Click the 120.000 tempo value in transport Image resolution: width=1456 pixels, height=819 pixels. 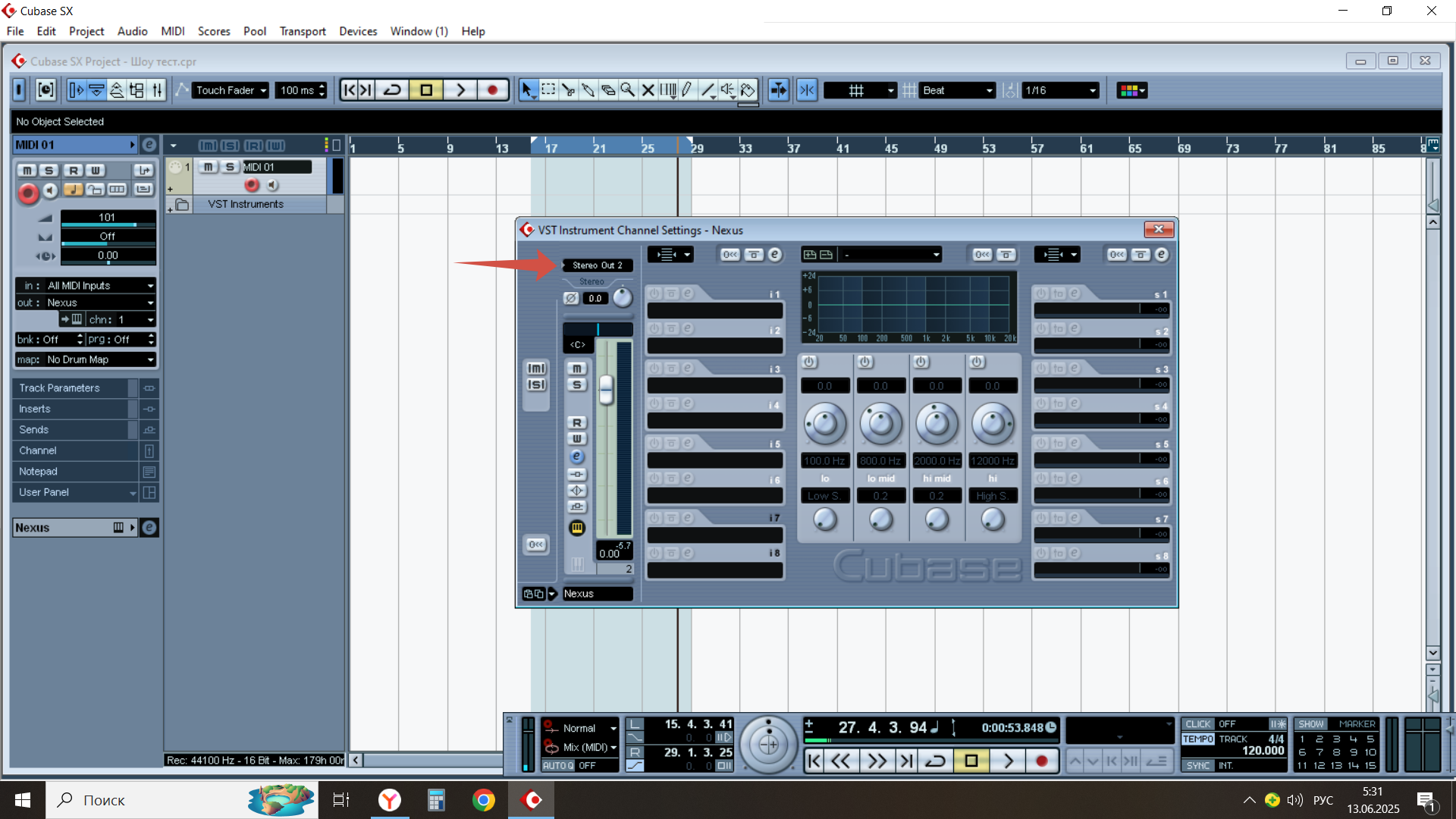[1263, 751]
